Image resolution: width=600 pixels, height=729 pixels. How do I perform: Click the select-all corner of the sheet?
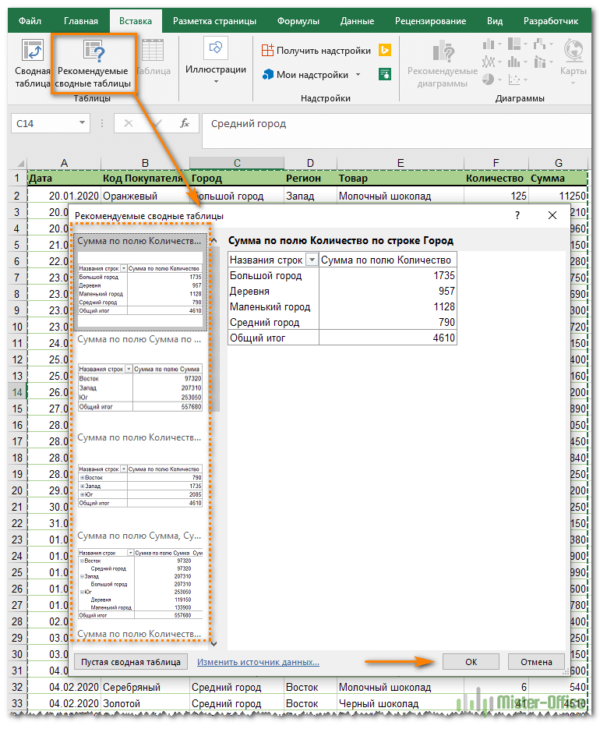click(x=20, y=163)
